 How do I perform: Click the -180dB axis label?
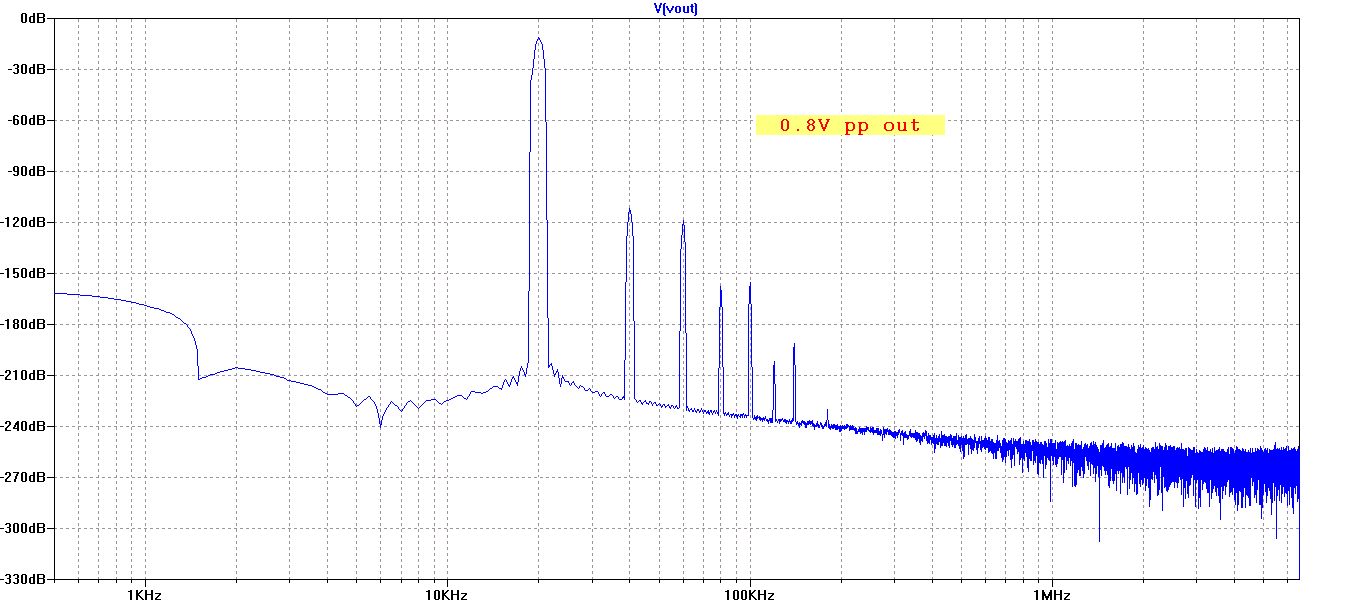(x=25, y=324)
